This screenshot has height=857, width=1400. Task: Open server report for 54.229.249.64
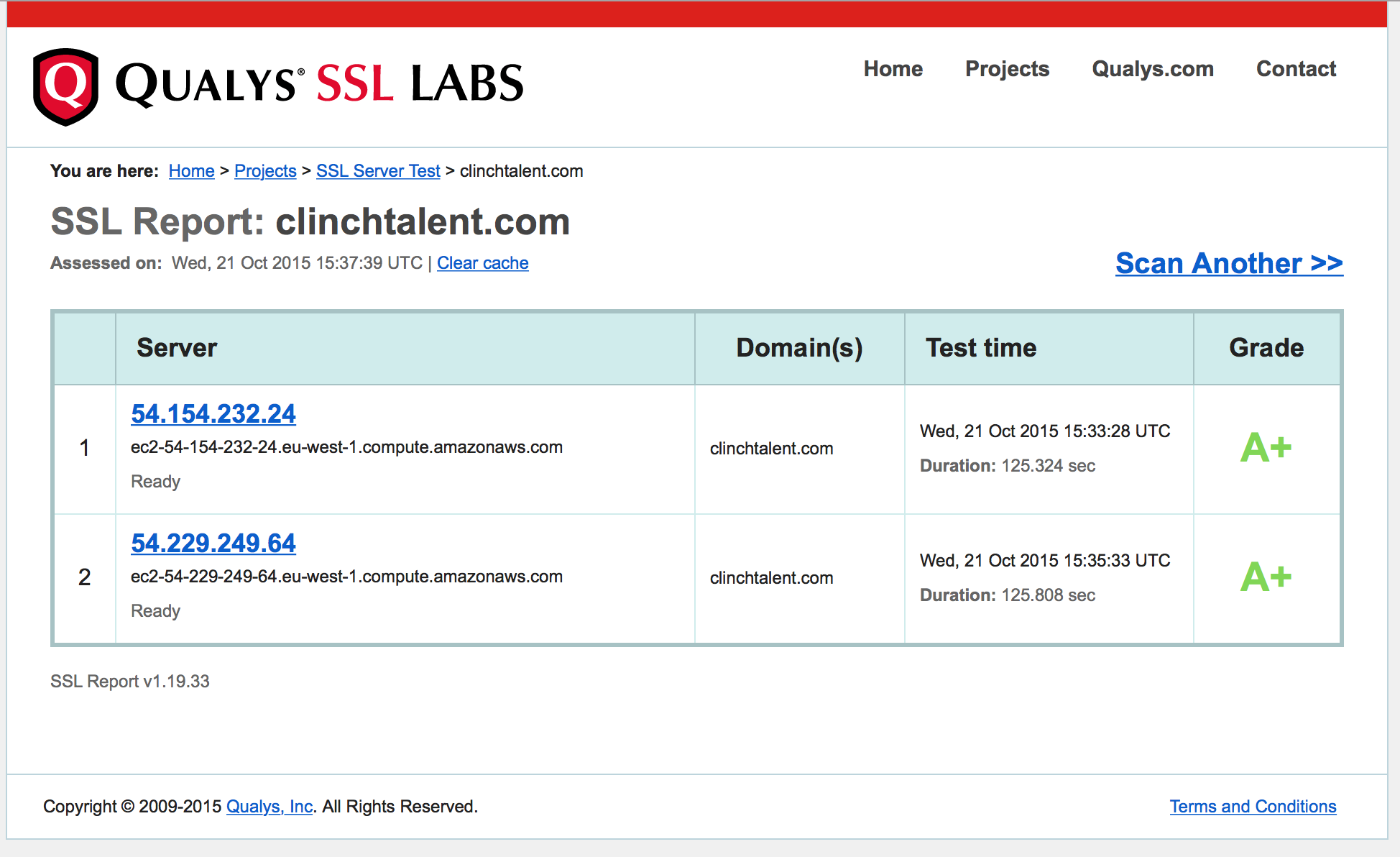click(213, 543)
